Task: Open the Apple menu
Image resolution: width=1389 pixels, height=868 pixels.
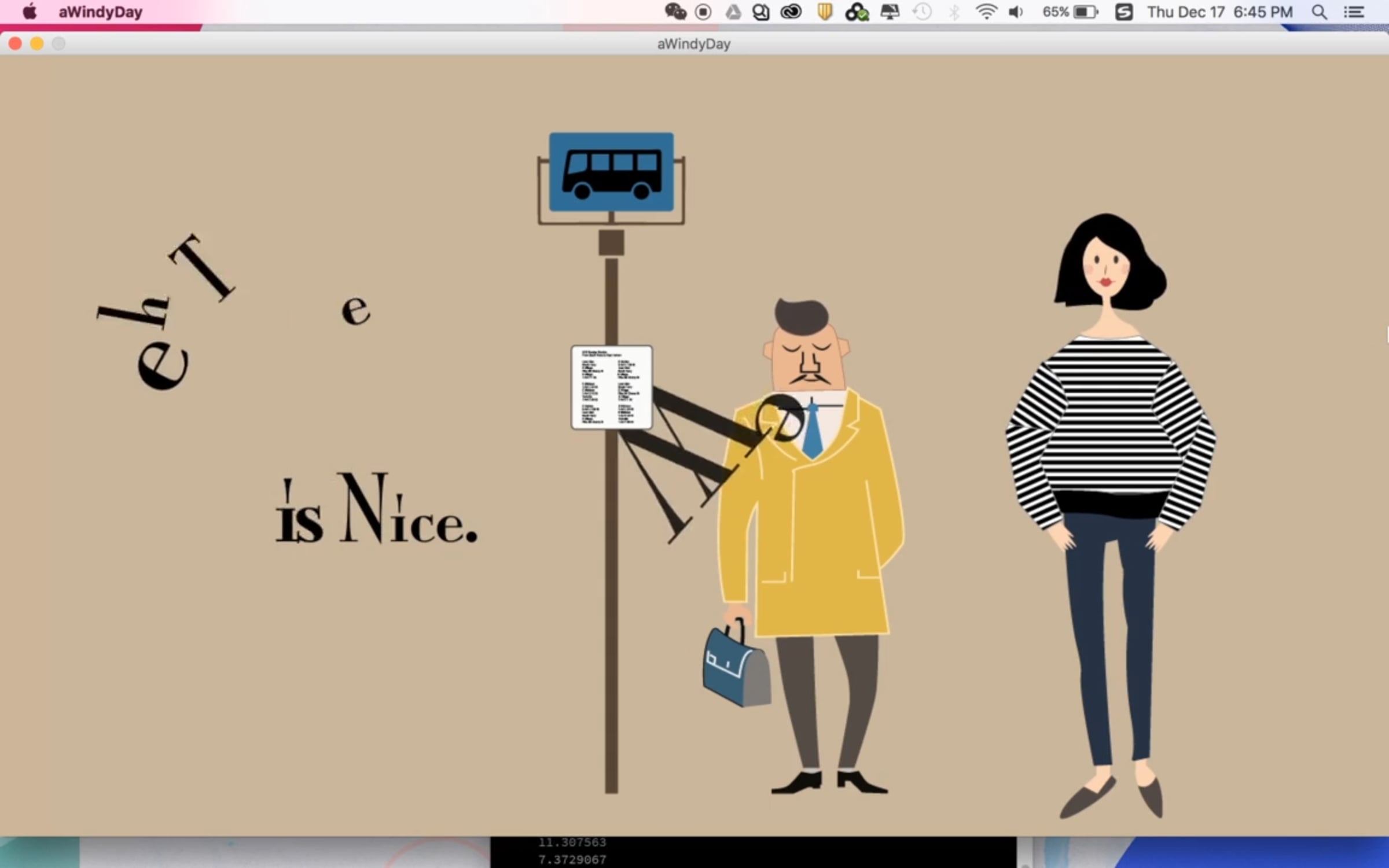Action: (x=29, y=12)
